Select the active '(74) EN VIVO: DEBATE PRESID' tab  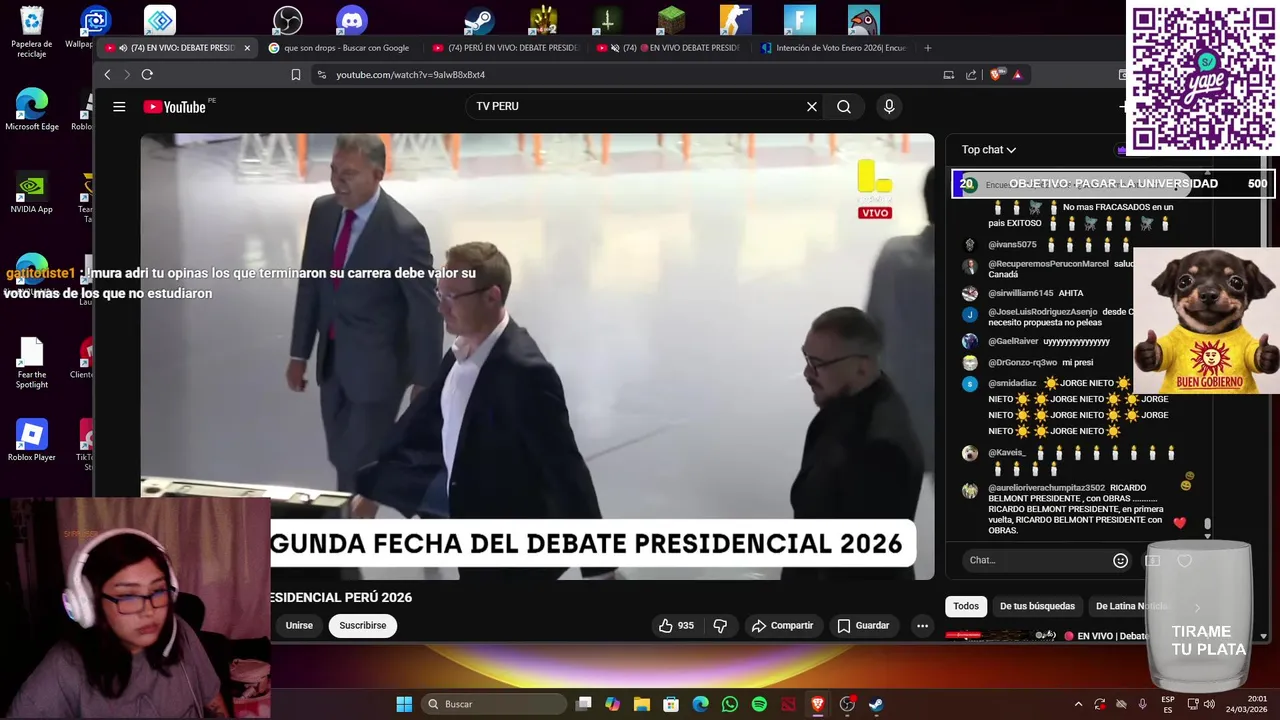pyautogui.click(x=175, y=48)
